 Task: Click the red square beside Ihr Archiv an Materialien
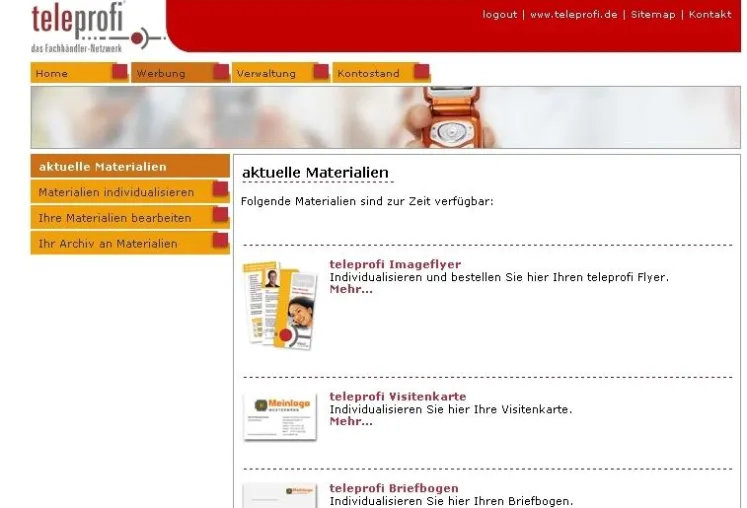(x=220, y=240)
